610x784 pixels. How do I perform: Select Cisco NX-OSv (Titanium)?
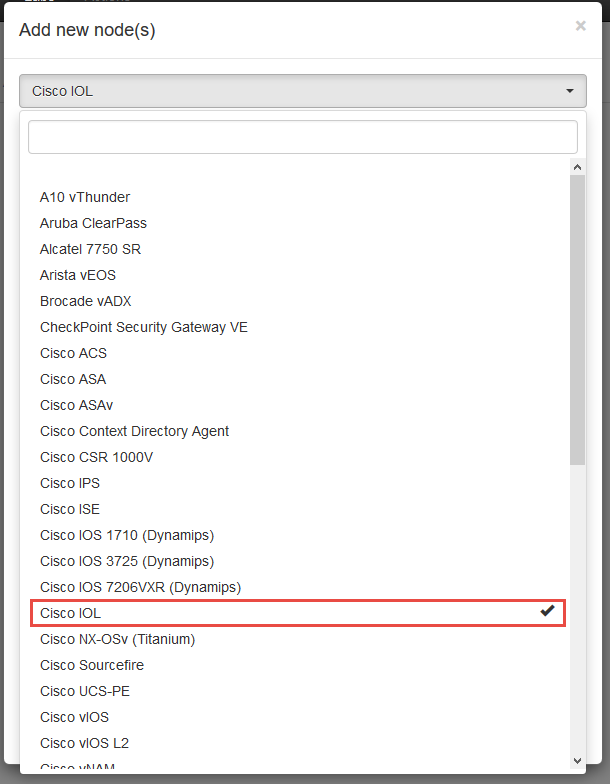[298, 639]
